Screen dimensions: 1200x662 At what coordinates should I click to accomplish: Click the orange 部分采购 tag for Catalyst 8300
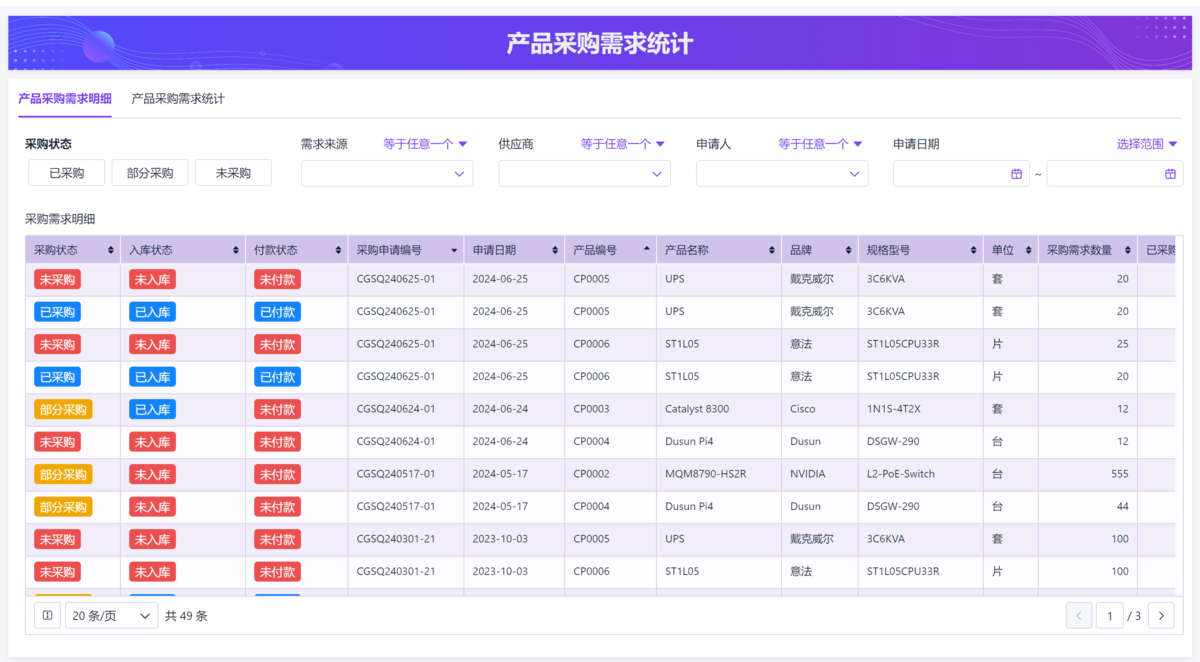(x=63, y=409)
